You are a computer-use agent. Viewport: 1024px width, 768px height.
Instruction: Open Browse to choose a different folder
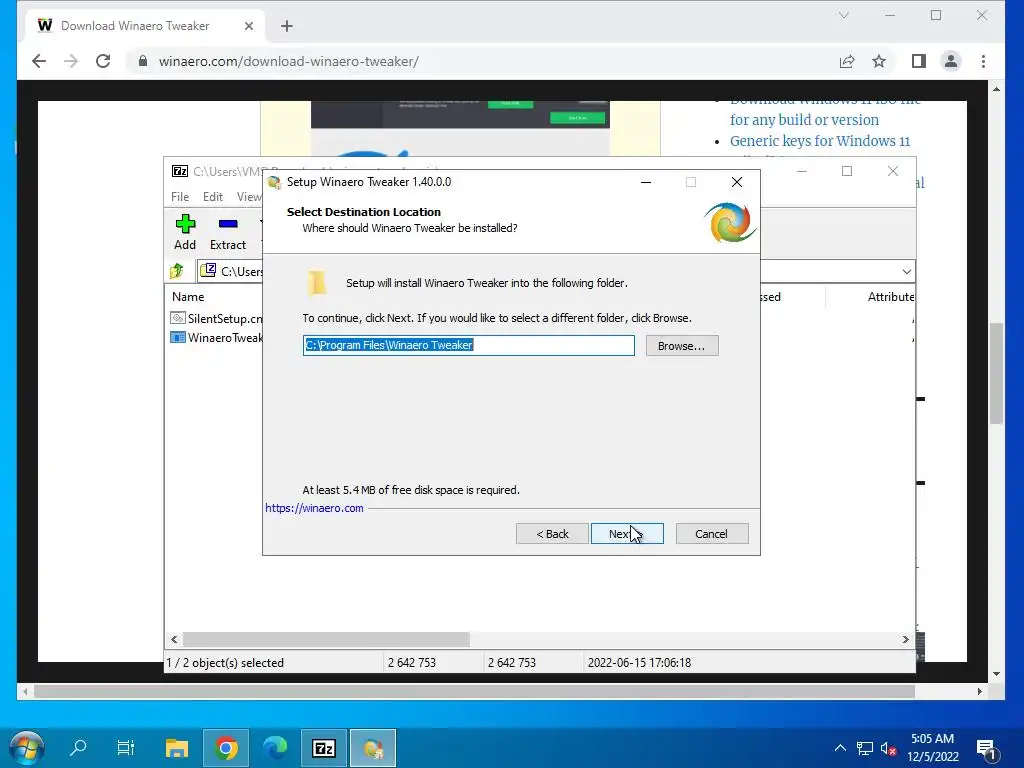[682, 345]
